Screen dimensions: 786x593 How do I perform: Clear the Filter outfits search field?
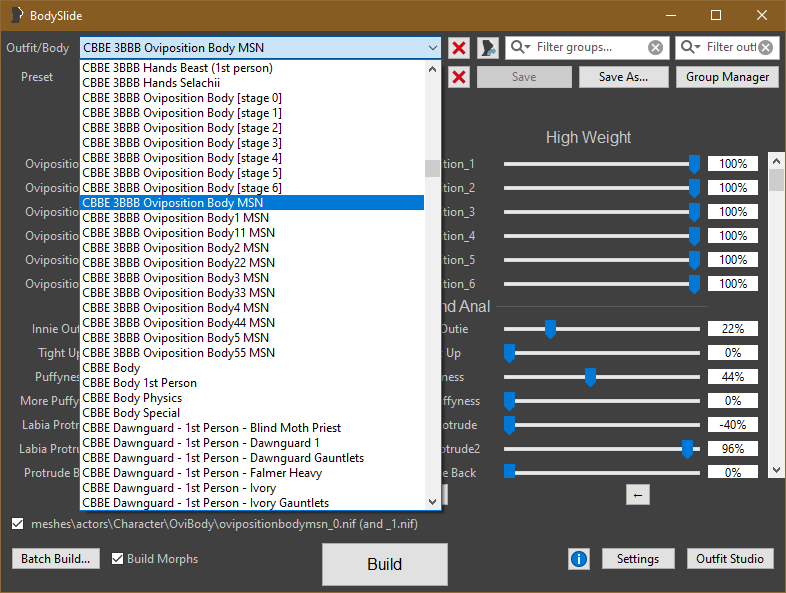click(765, 48)
